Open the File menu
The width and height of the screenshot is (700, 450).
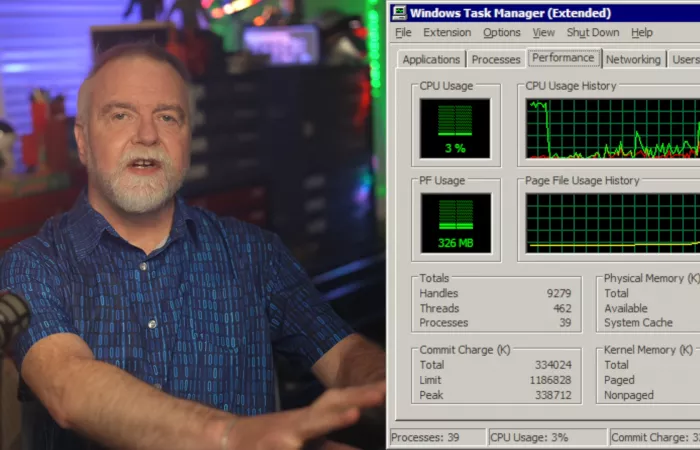403,33
